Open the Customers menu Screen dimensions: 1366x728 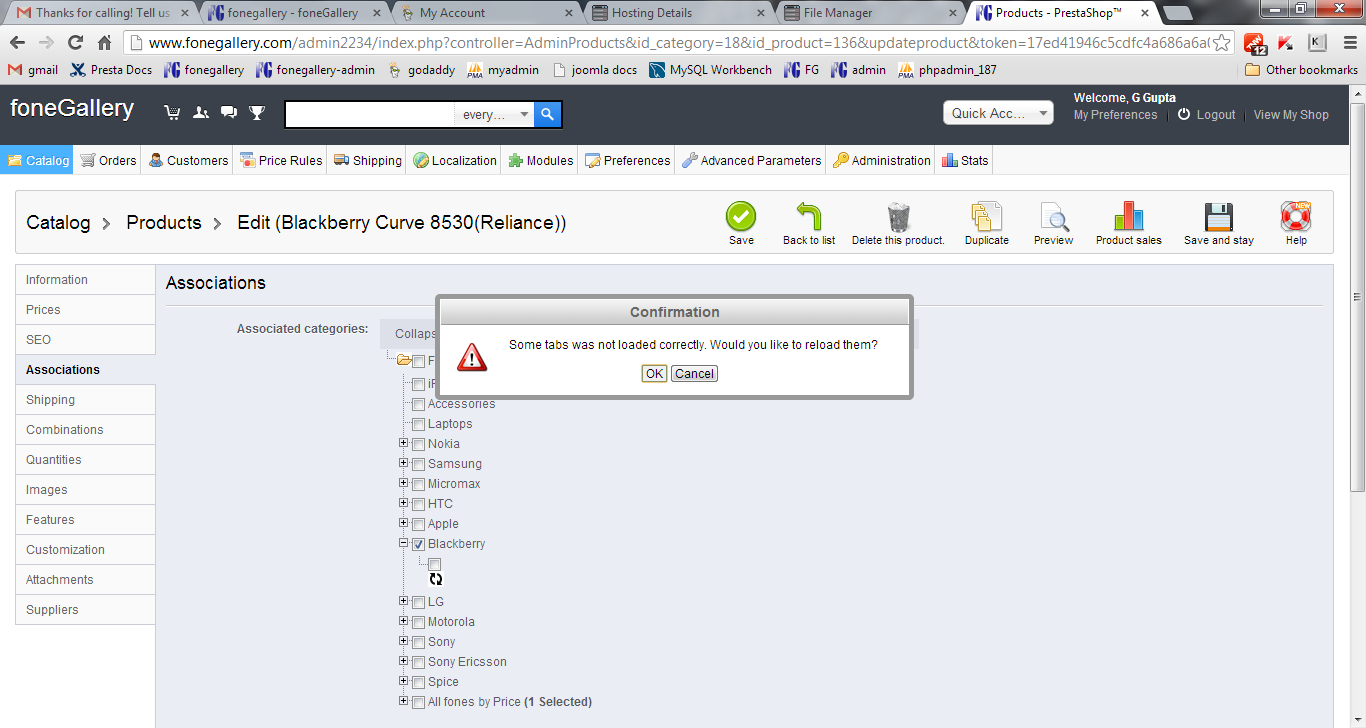[188, 160]
